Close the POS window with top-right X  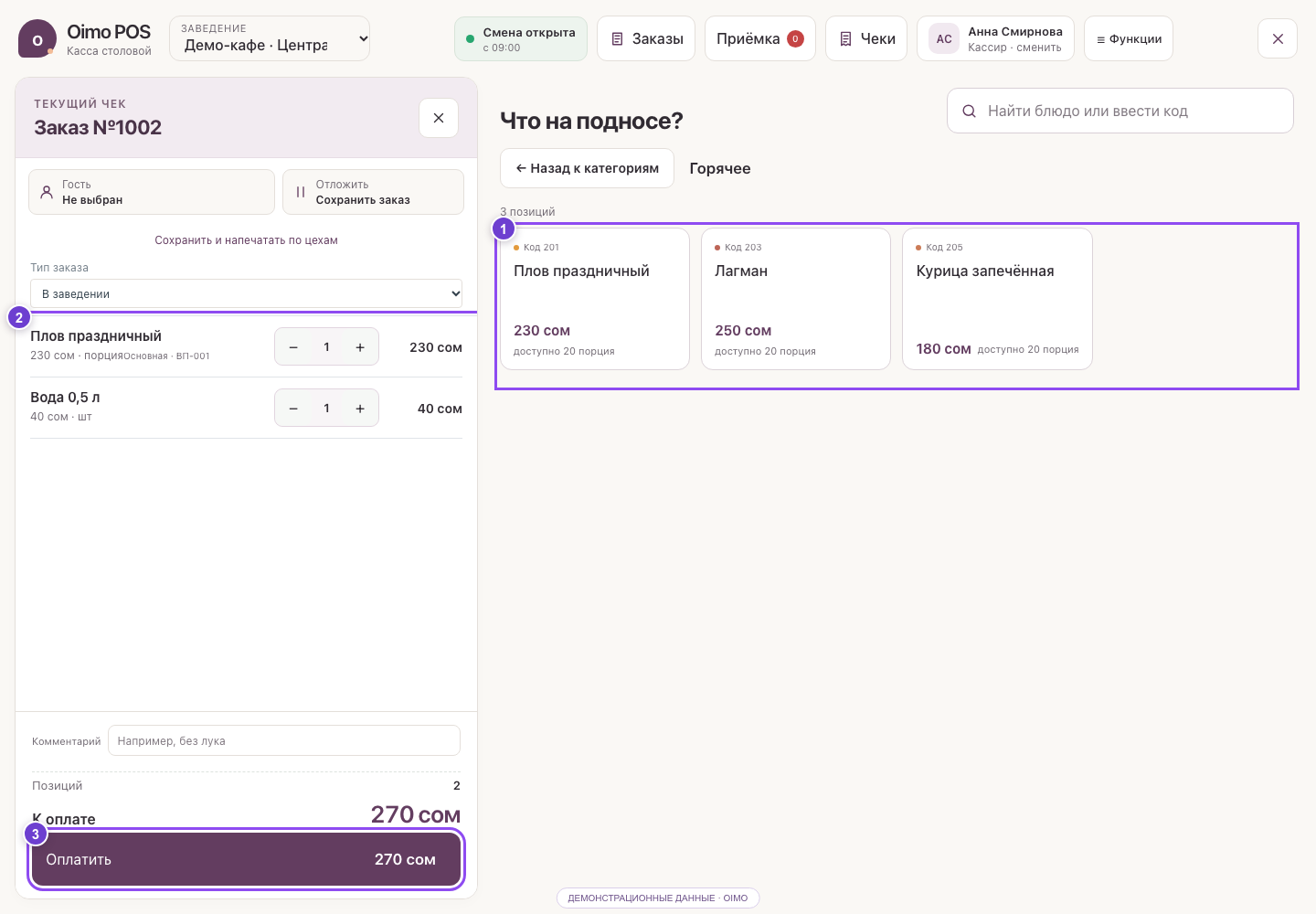click(1278, 38)
